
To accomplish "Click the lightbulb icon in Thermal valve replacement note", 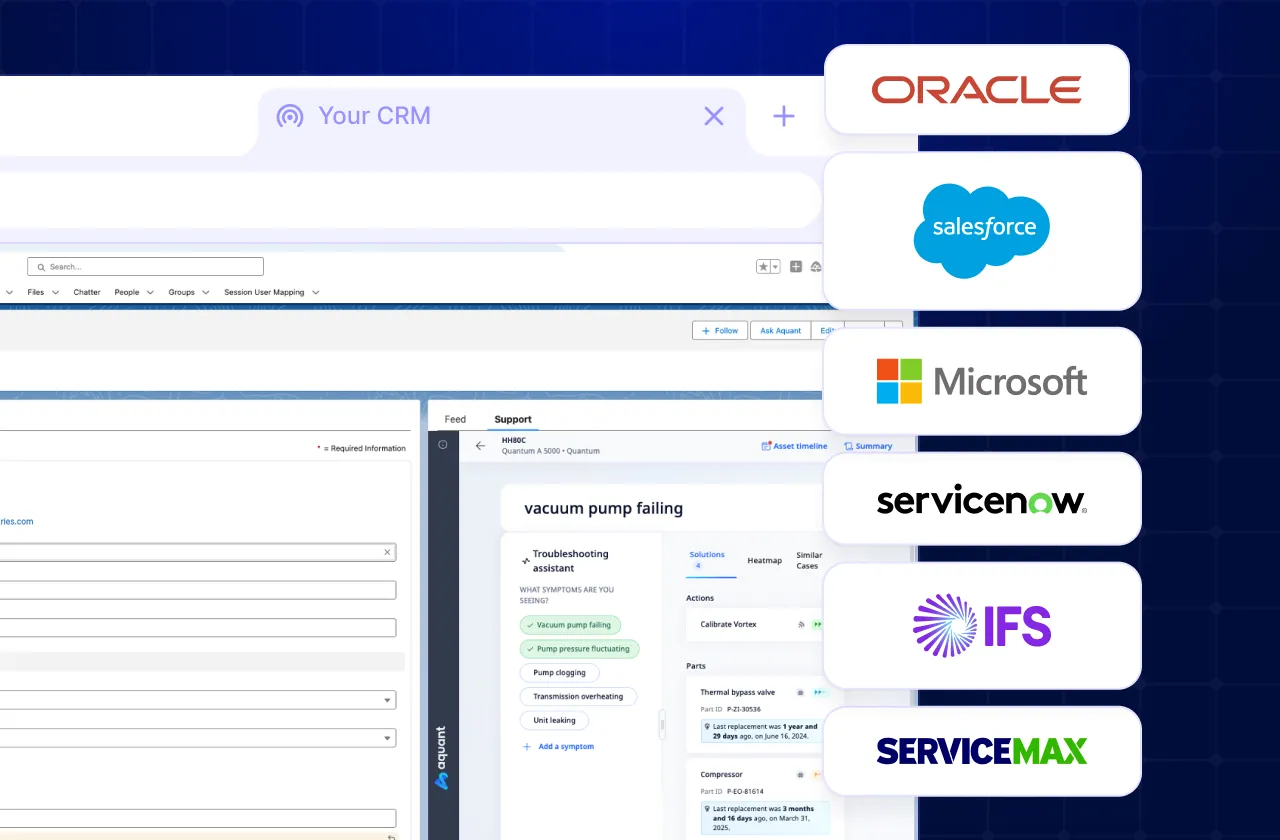I will coord(707,727).
